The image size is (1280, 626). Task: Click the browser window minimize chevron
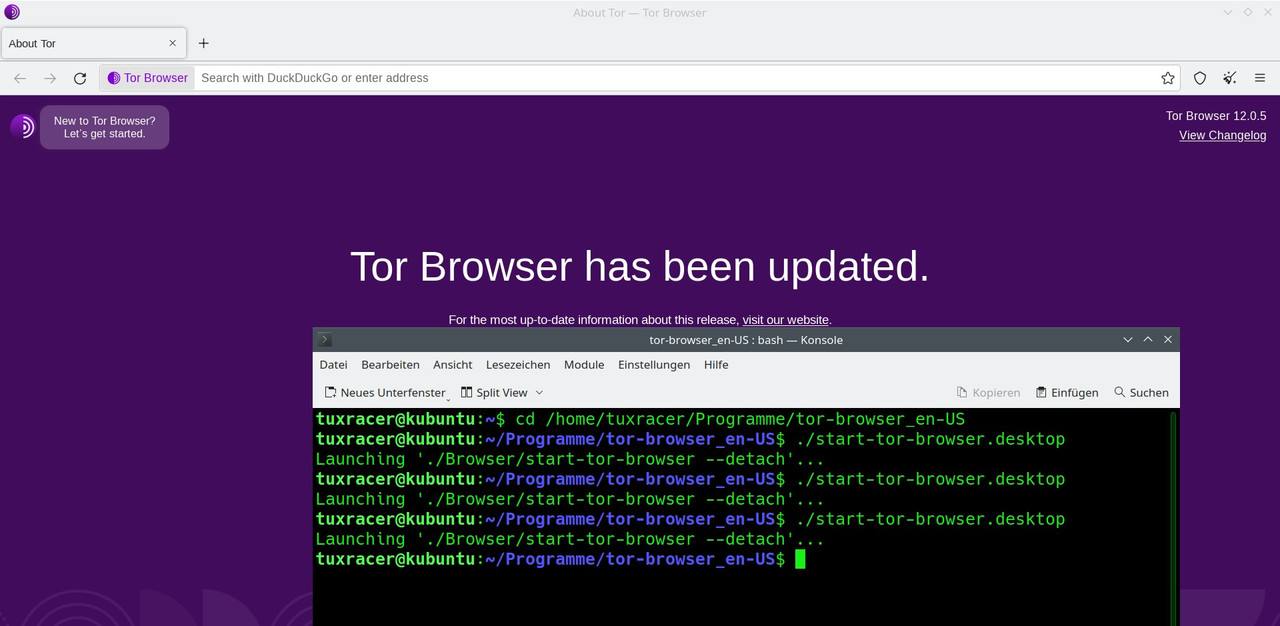(1228, 12)
